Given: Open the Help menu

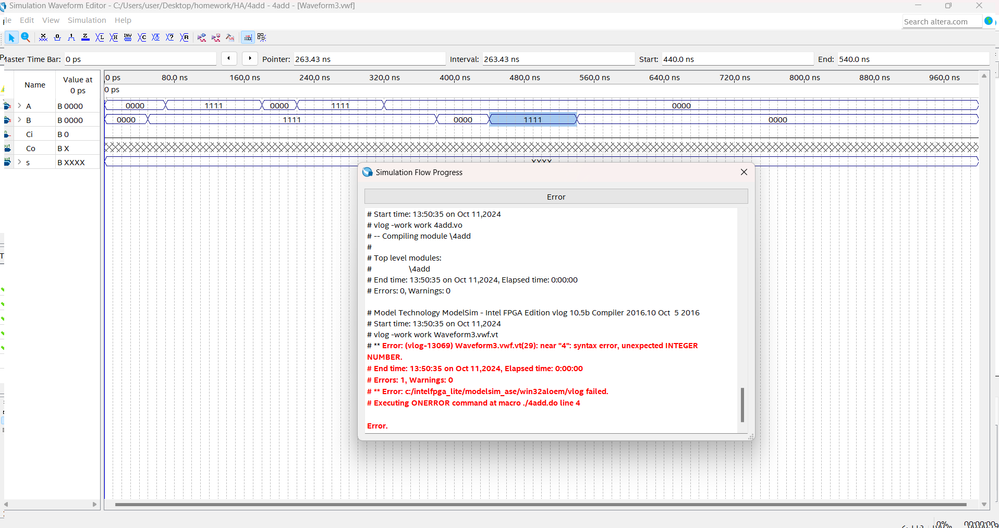Looking at the screenshot, I should point(122,20).
